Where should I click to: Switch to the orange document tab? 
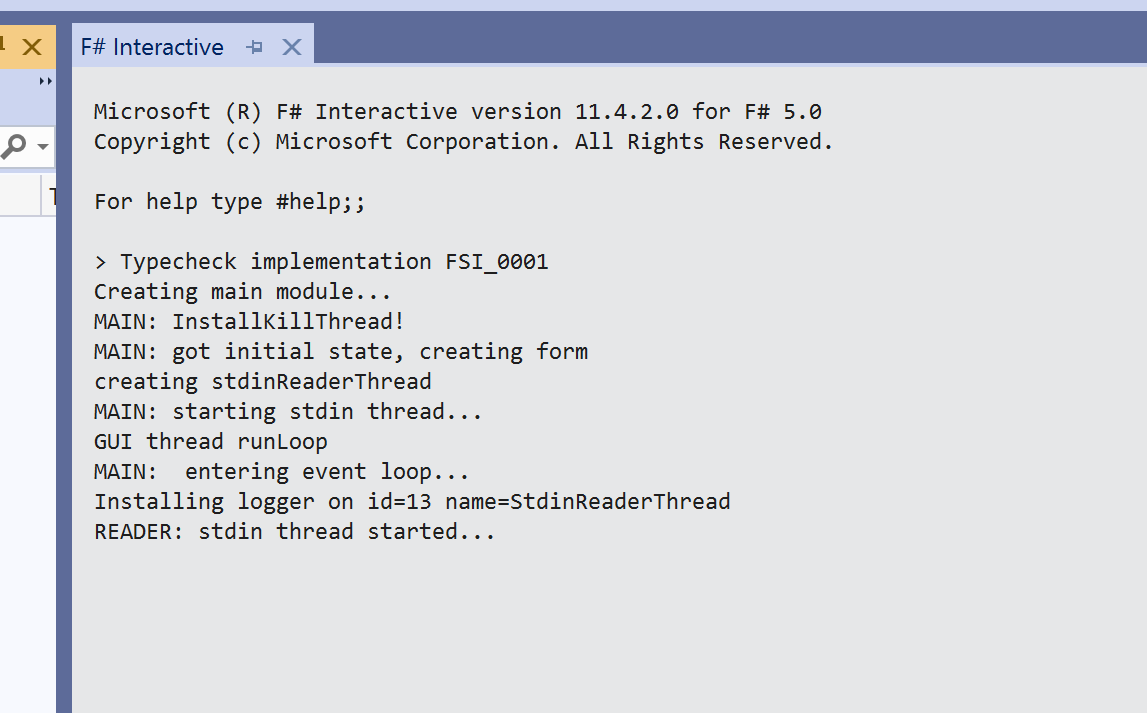(8, 46)
